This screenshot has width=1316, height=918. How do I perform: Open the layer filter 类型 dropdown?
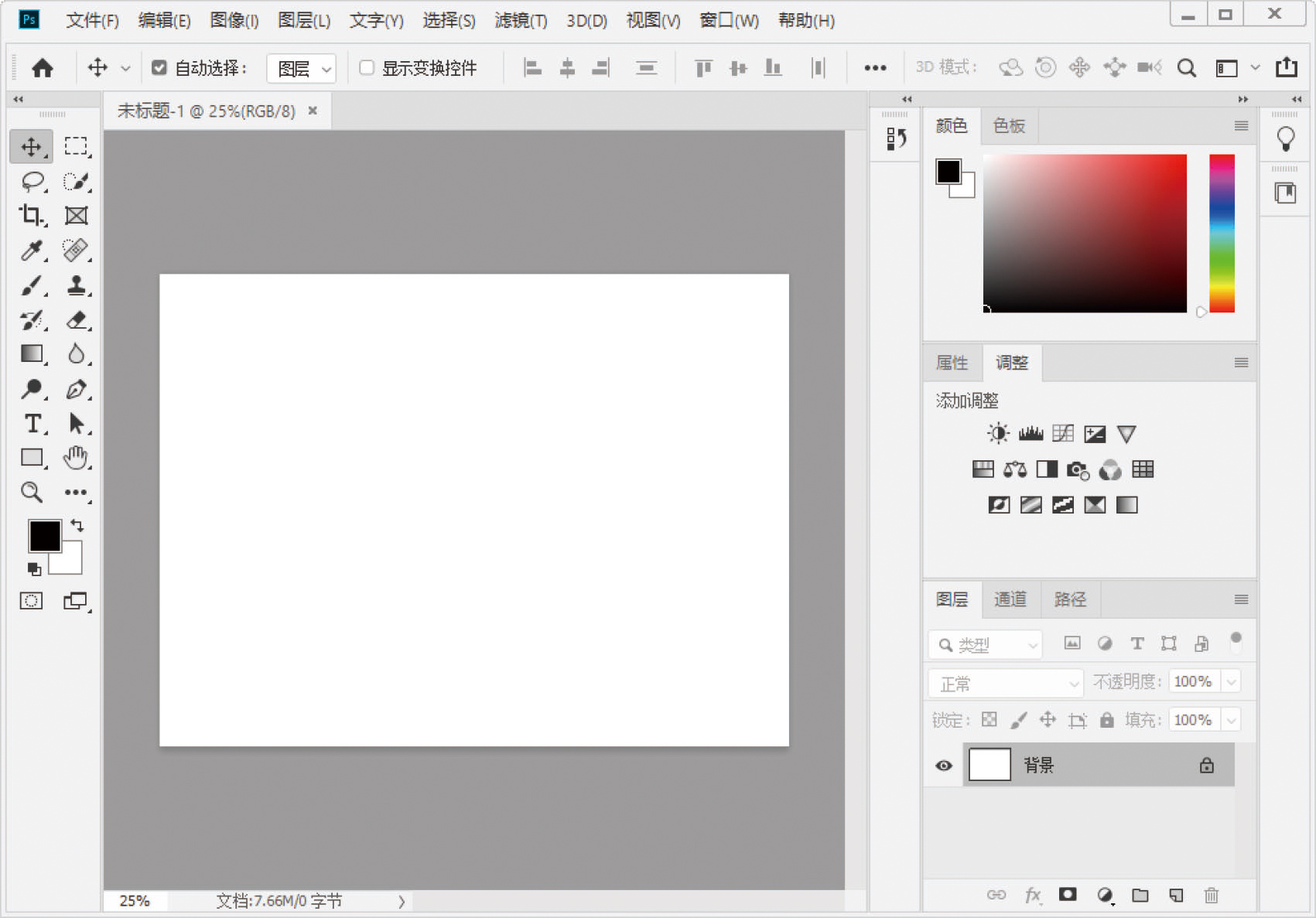(986, 644)
